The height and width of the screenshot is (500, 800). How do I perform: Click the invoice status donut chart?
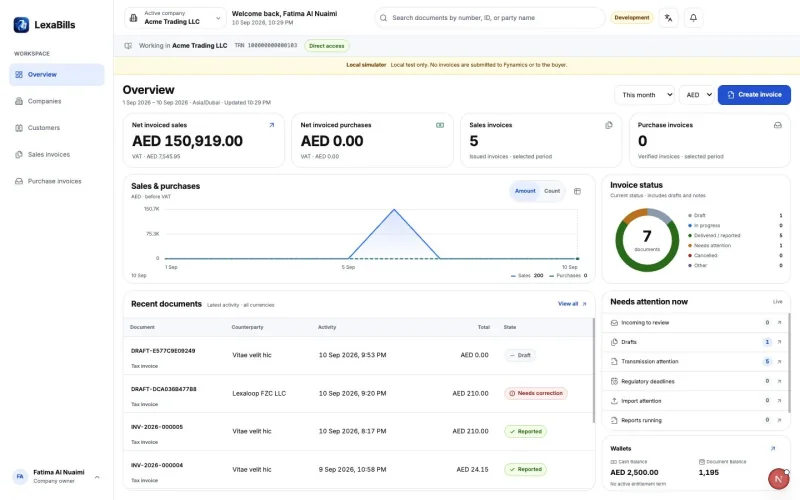pos(647,240)
